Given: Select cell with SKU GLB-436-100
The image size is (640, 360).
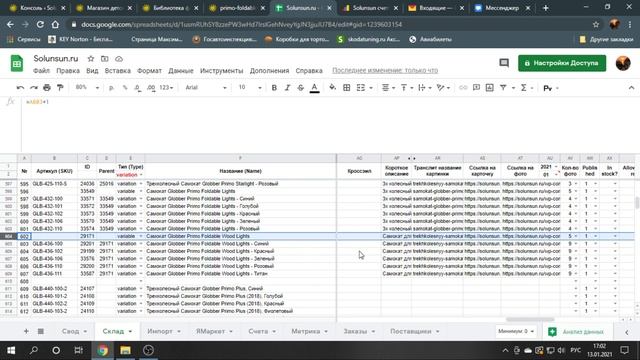Looking at the screenshot, I should (54, 244).
